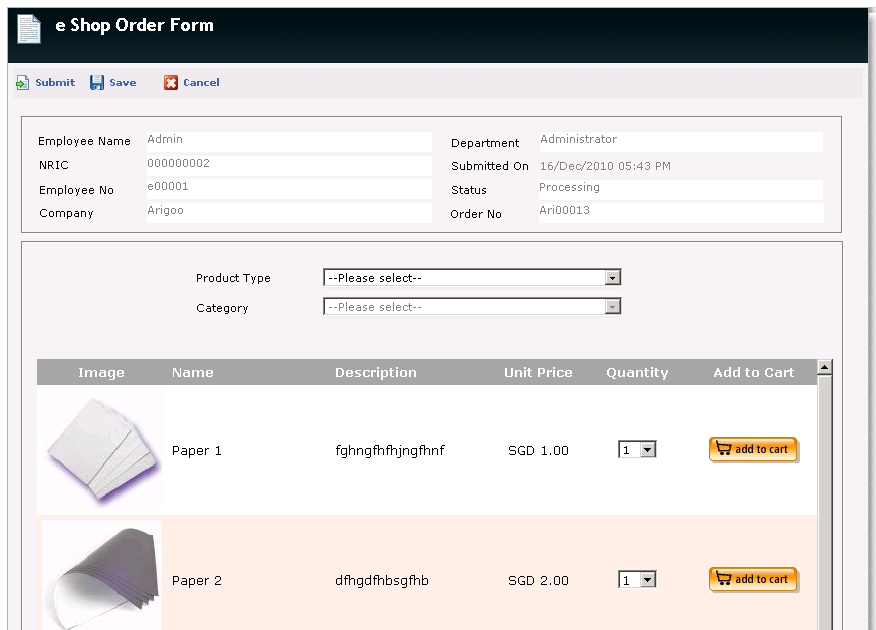Click the e Shop Order Form document icon
Image resolution: width=876 pixels, height=630 pixels.
(29, 28)
